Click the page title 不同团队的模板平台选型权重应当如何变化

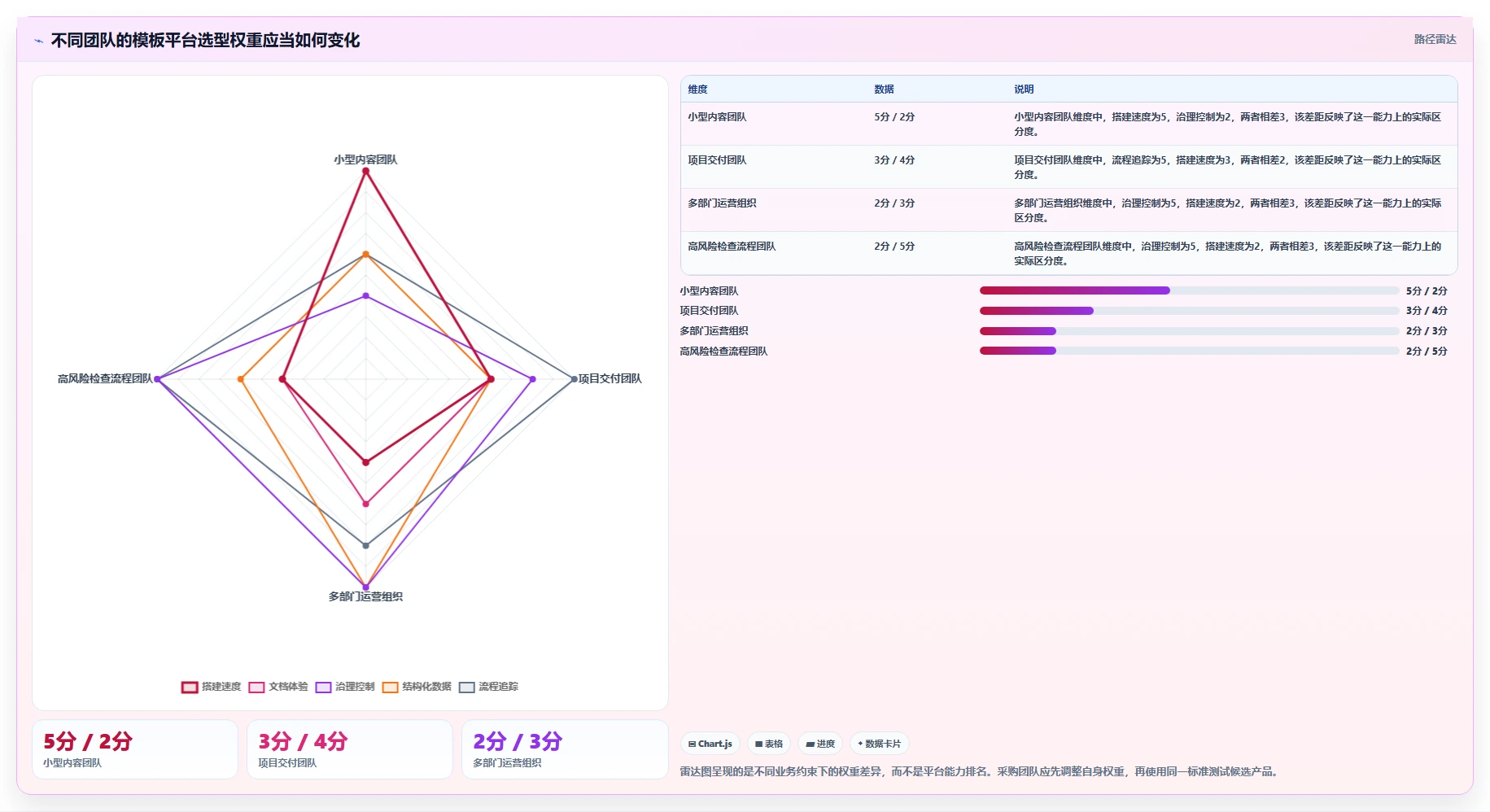coord(205,40)
